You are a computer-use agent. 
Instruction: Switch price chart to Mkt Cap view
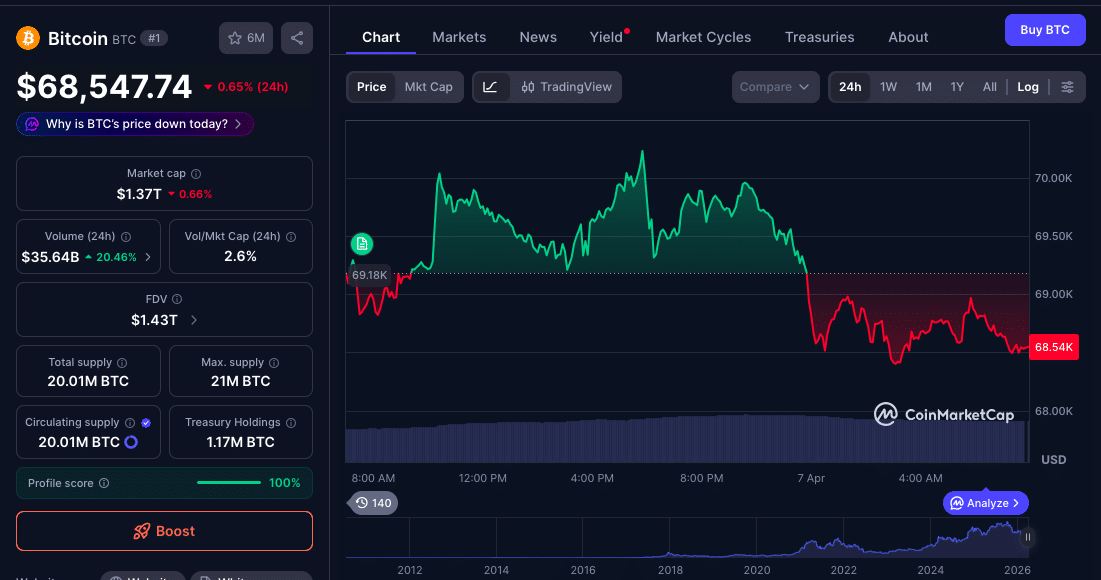click(428, 87)
